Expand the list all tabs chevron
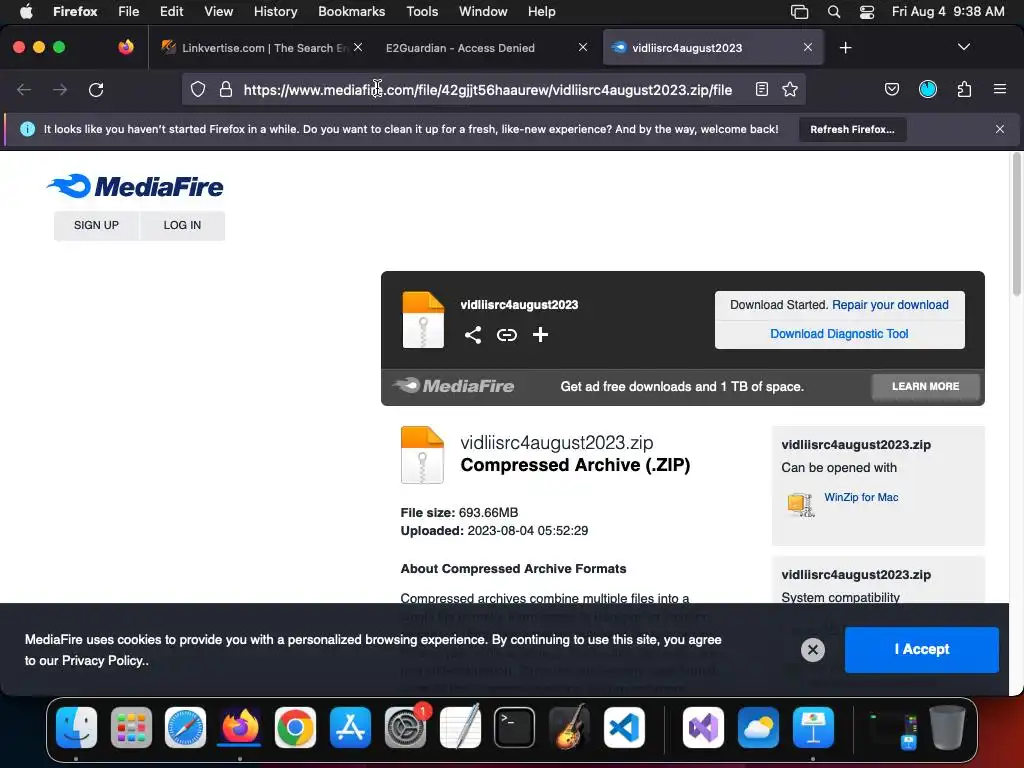The width and height of the screenshot is (1024, 768). [x=963, y=47]
